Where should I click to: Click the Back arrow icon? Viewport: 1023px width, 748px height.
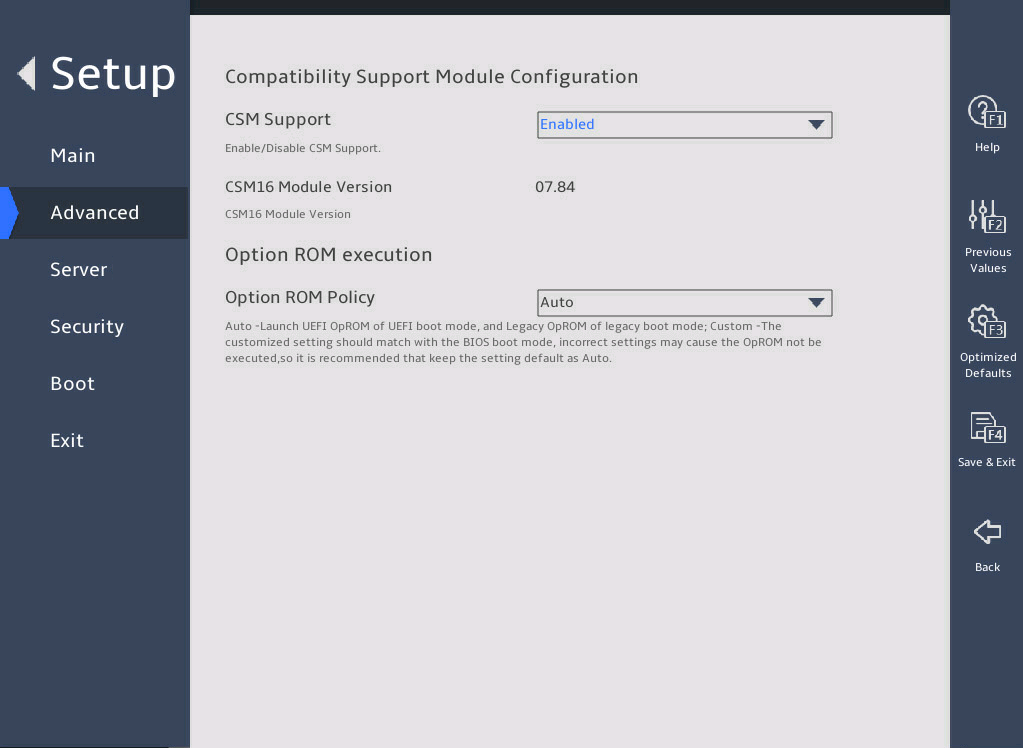click(x=987, y=532)
